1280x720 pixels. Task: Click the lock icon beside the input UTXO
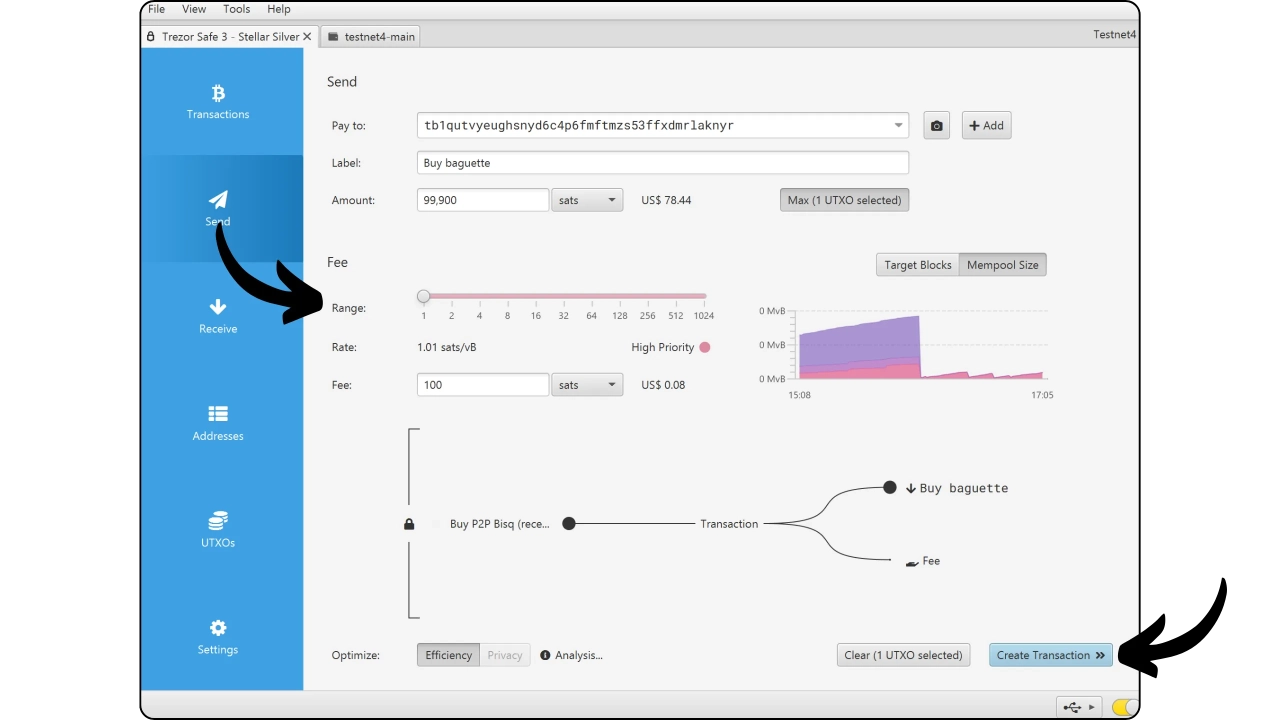tap(409, 524)
